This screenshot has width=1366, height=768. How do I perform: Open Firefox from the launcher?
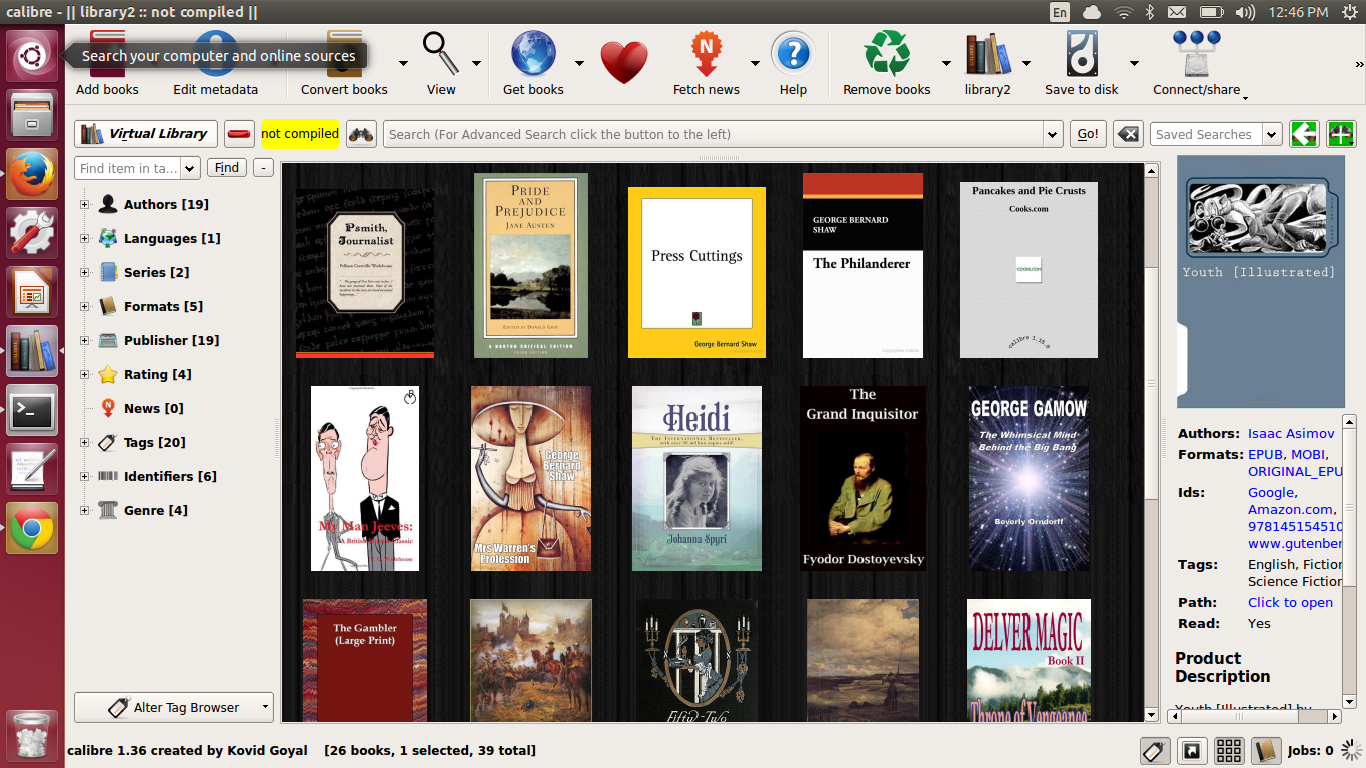(x=32, y=174)
